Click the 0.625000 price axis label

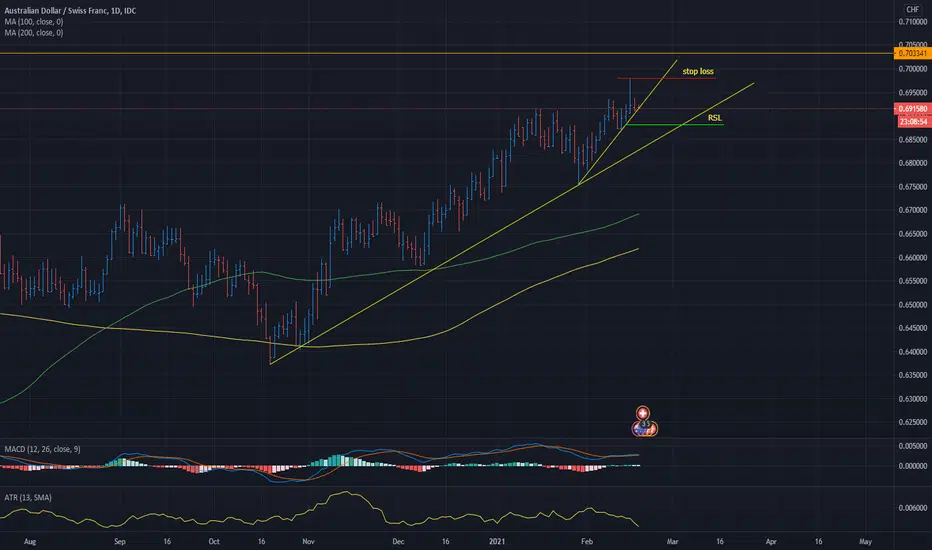(912, 422)
